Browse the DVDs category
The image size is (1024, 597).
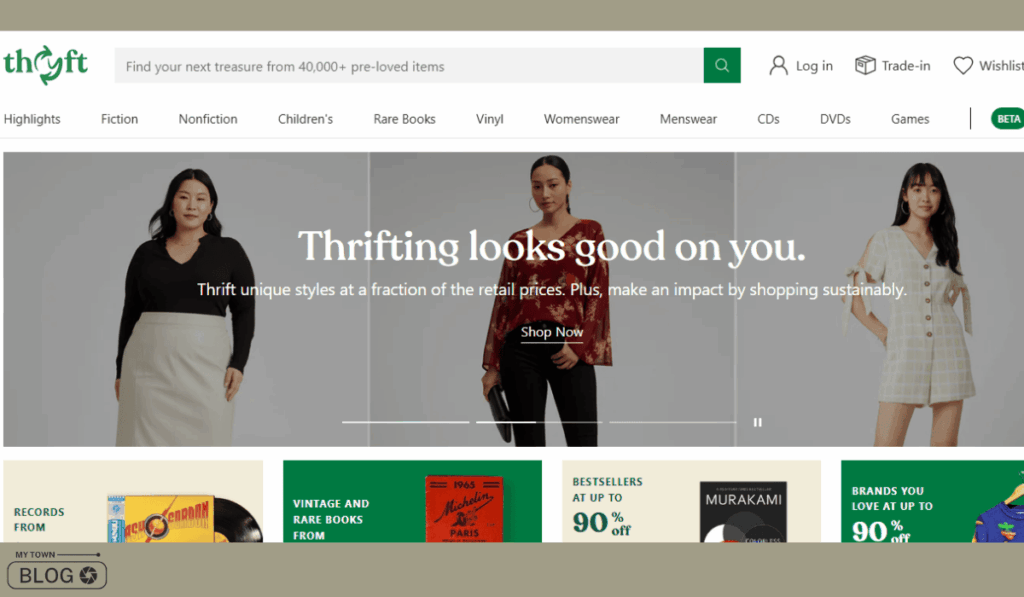point(835,119)
